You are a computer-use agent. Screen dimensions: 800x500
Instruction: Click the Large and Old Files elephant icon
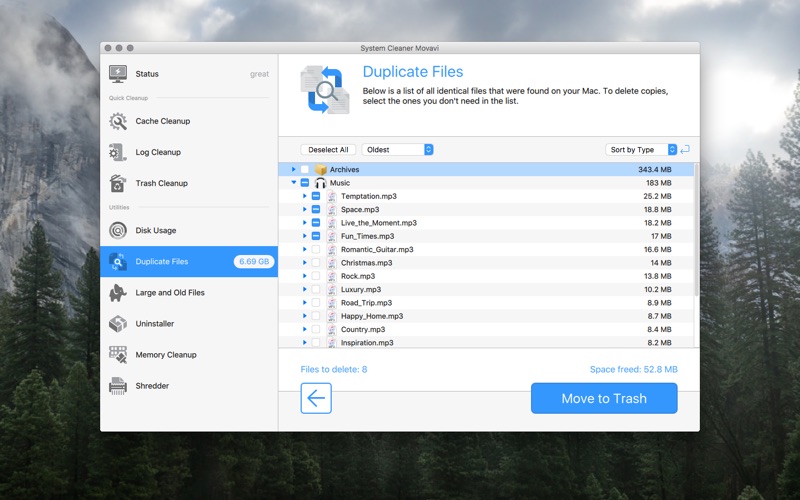(118, 293)
